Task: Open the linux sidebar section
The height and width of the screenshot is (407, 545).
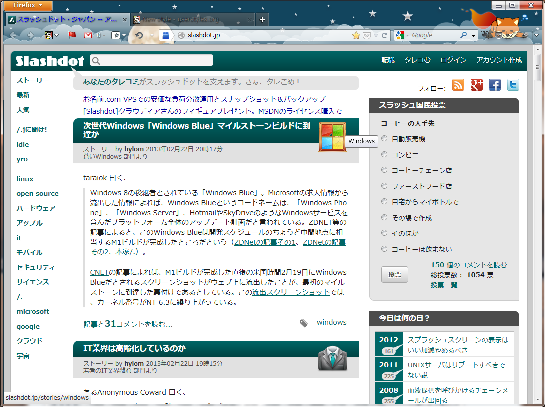Action: [x=25, y=179]
